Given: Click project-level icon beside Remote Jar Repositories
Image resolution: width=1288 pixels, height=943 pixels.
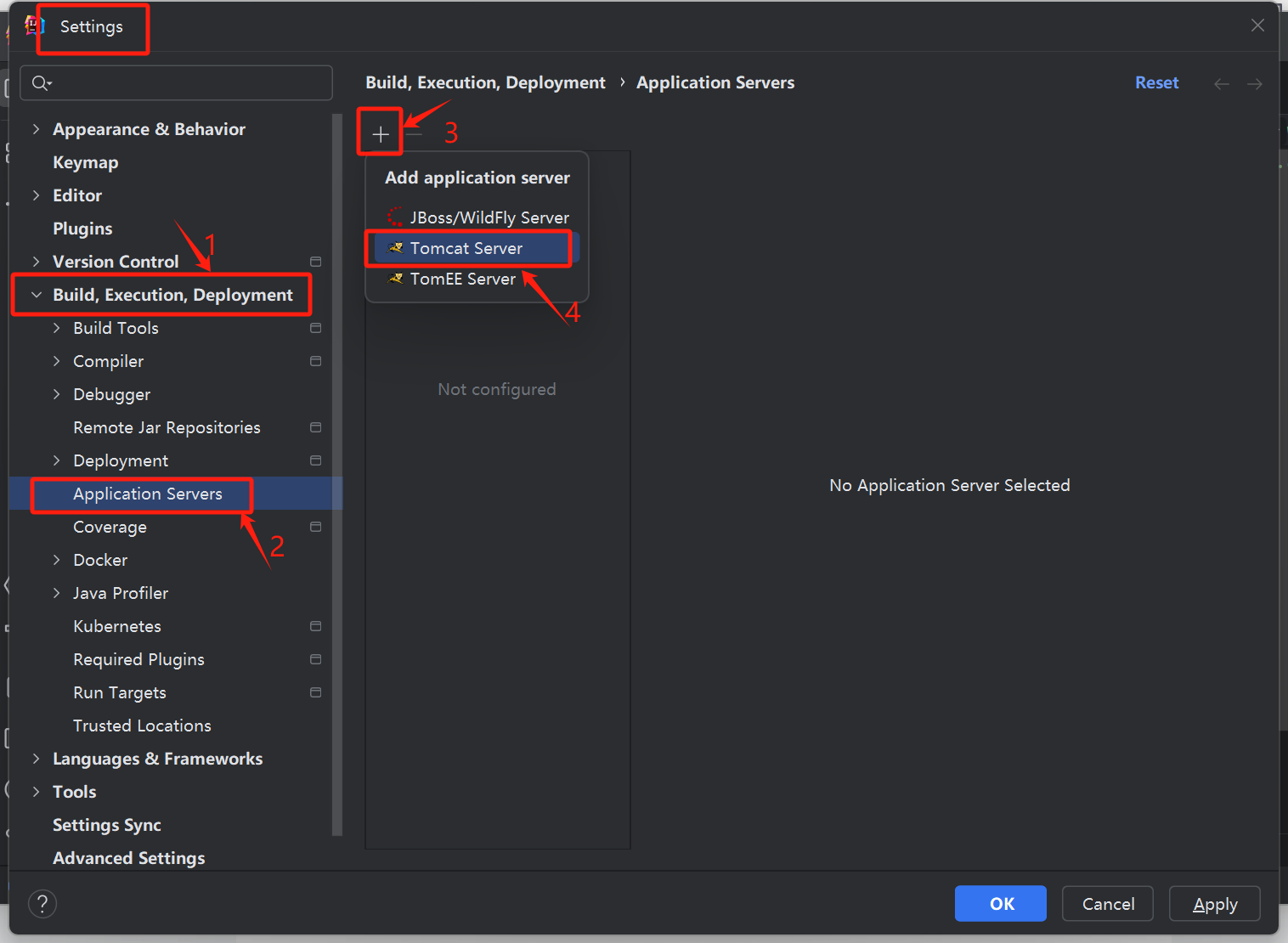Looking at the screenshot, I should 316,427.
